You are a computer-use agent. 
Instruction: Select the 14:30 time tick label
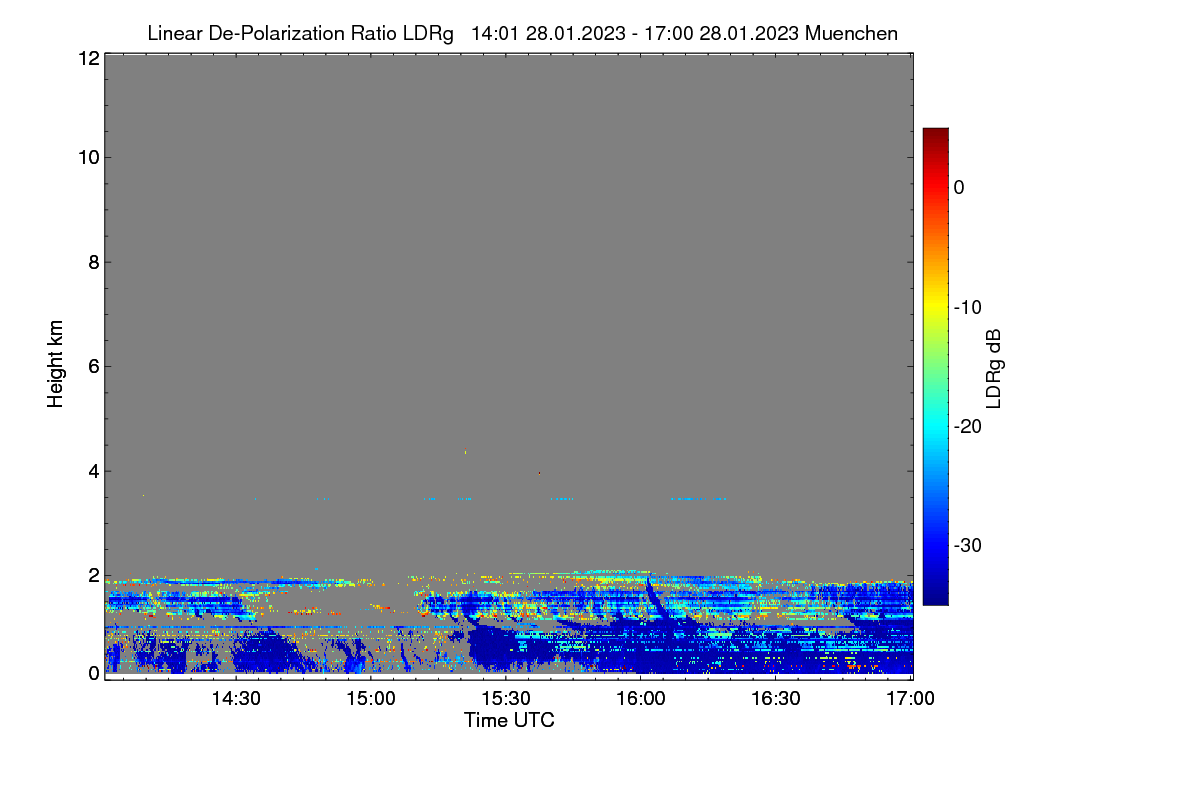tap(236, 699)
